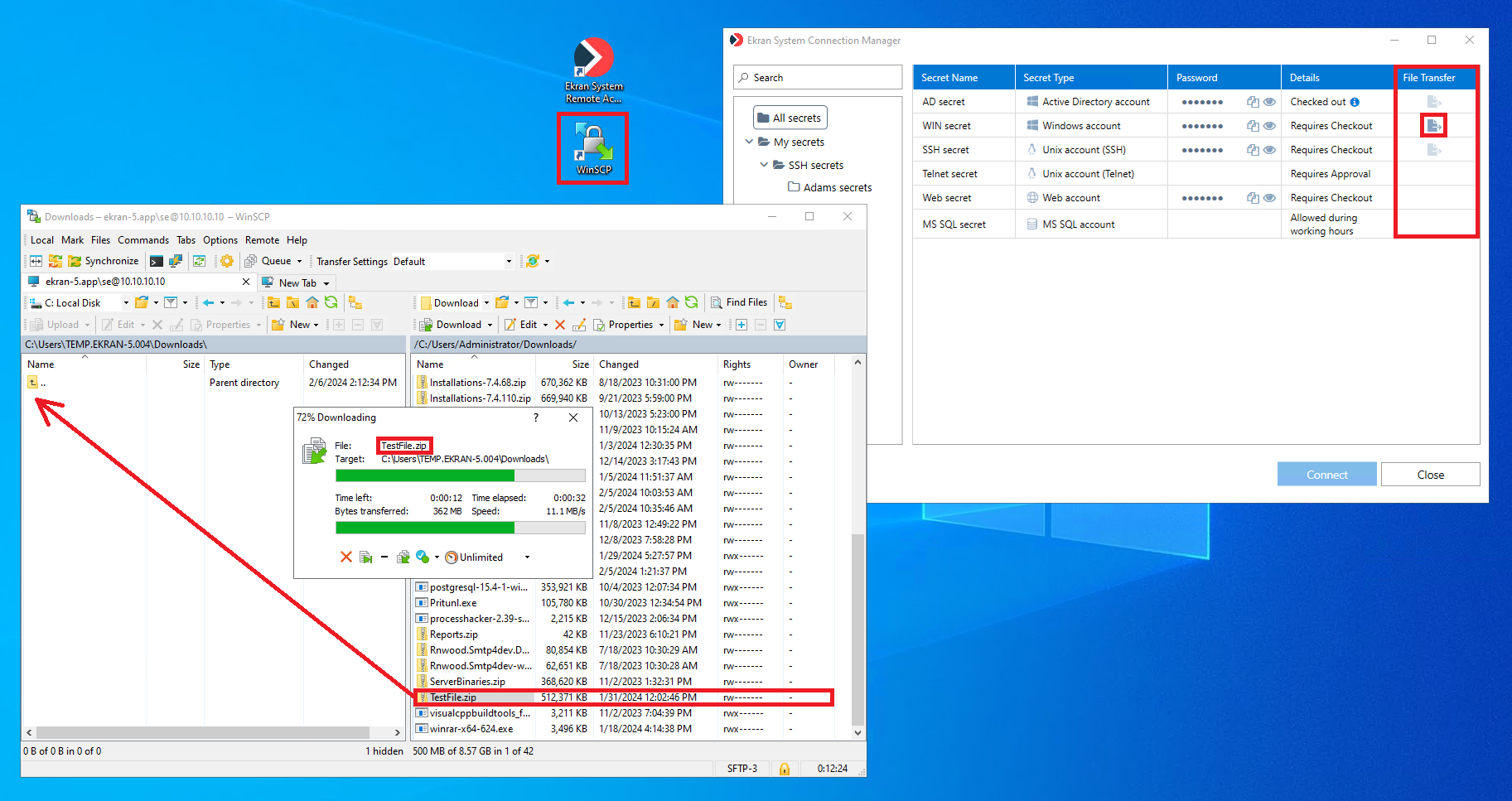The height and width of the screenshot is (801, 1512).
Task: Open the Commands menu
Action: [x=143, y=240]
